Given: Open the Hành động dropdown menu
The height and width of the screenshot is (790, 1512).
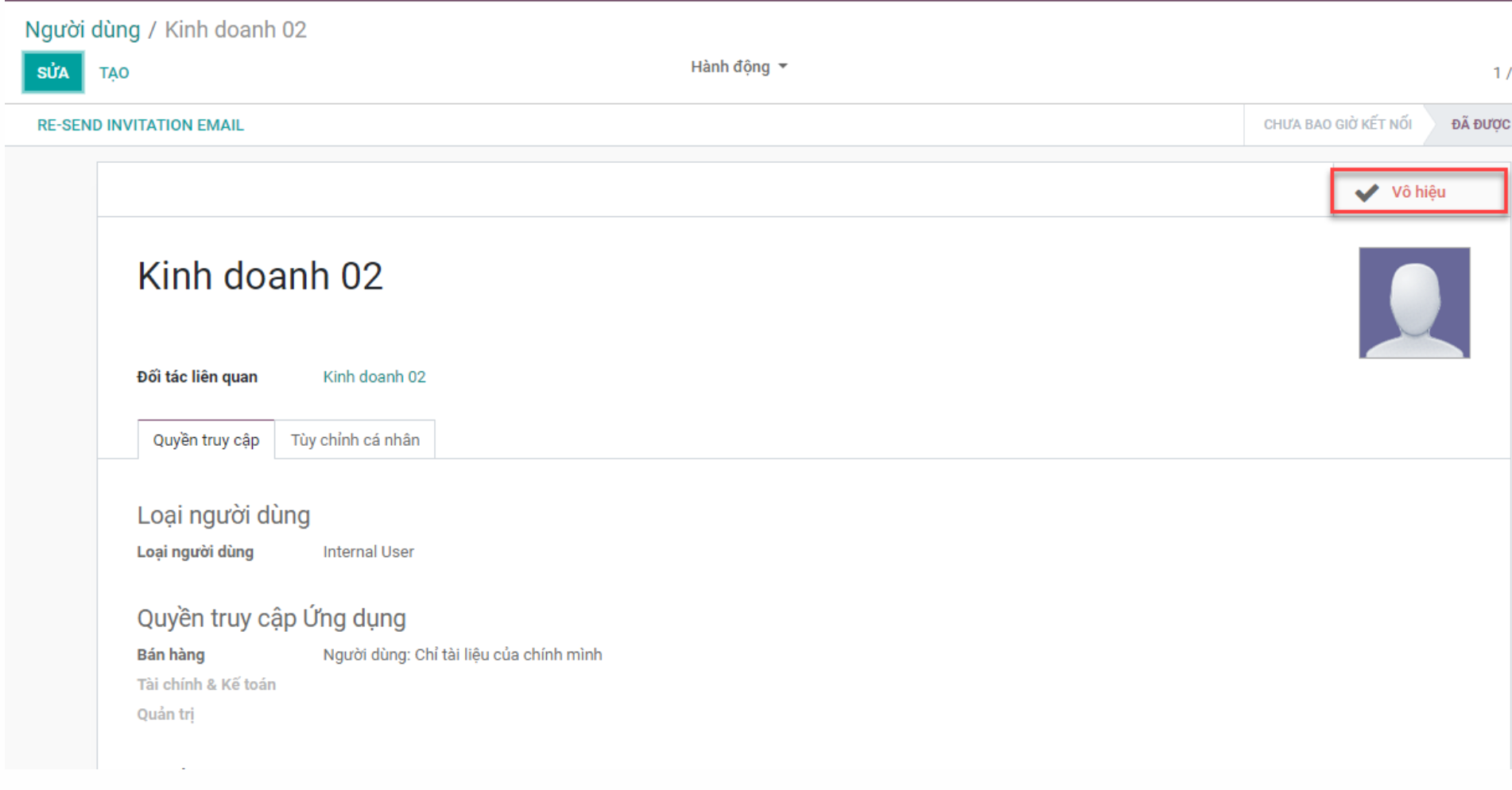Looking at the screenshot, I should (x=730, y=67).
